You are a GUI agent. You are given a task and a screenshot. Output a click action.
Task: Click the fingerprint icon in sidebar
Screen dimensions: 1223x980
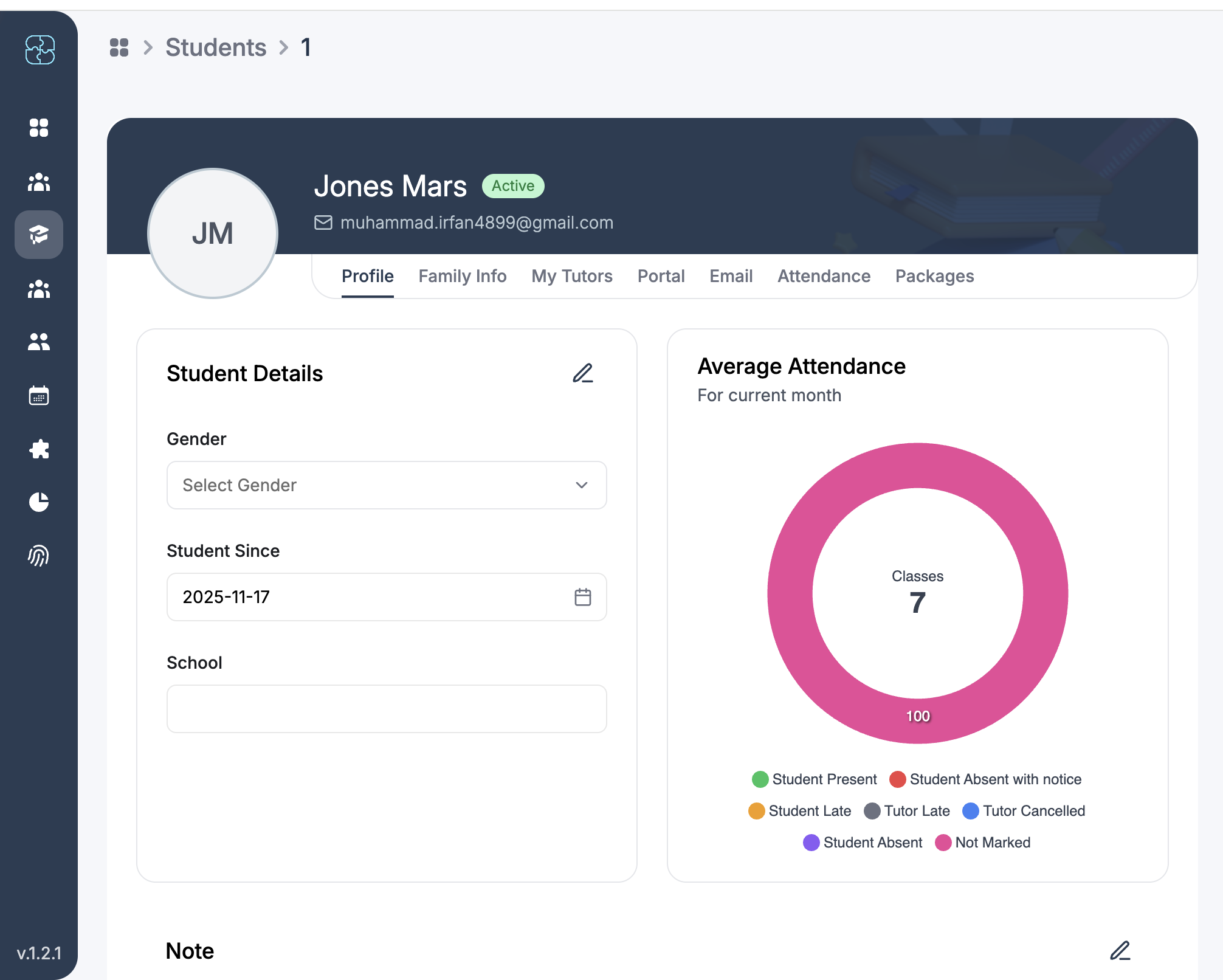[x=39, y=556]
